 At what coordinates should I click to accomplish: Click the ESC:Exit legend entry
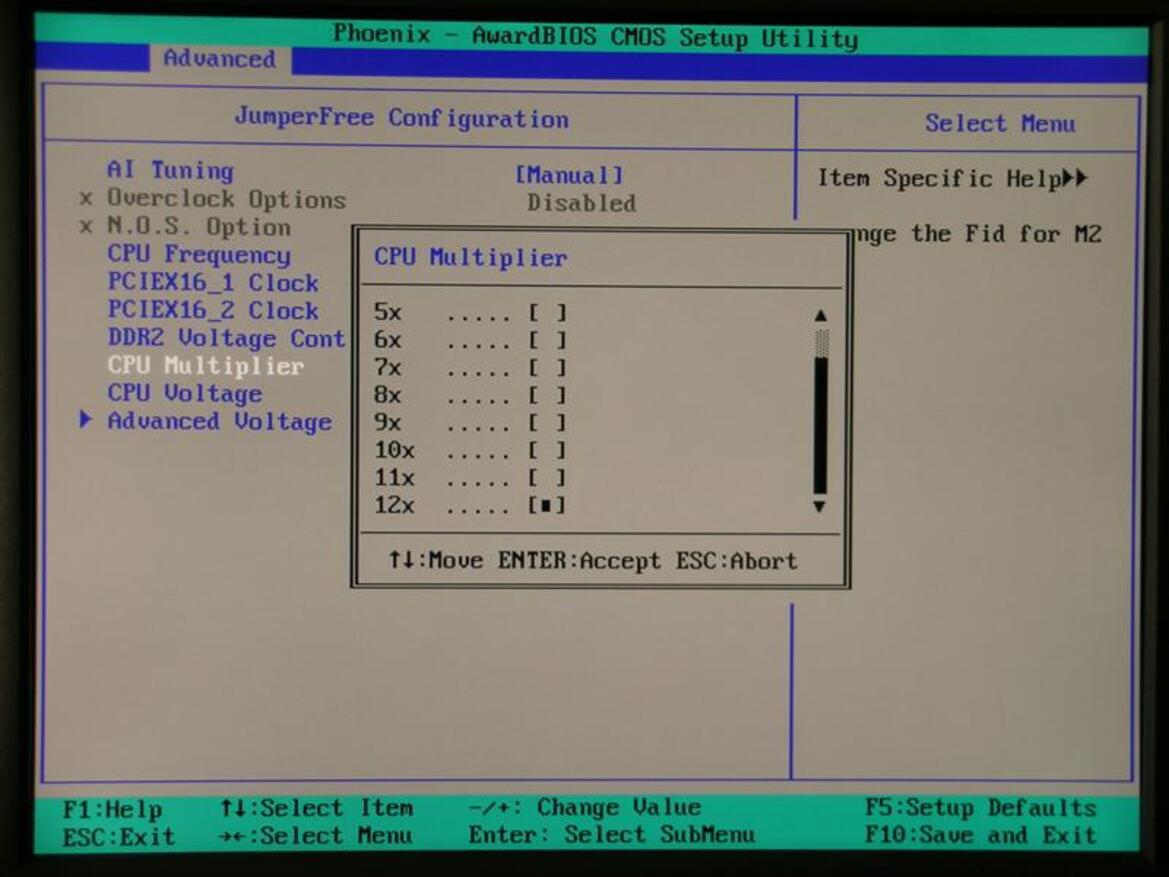(x=119, y=837)
